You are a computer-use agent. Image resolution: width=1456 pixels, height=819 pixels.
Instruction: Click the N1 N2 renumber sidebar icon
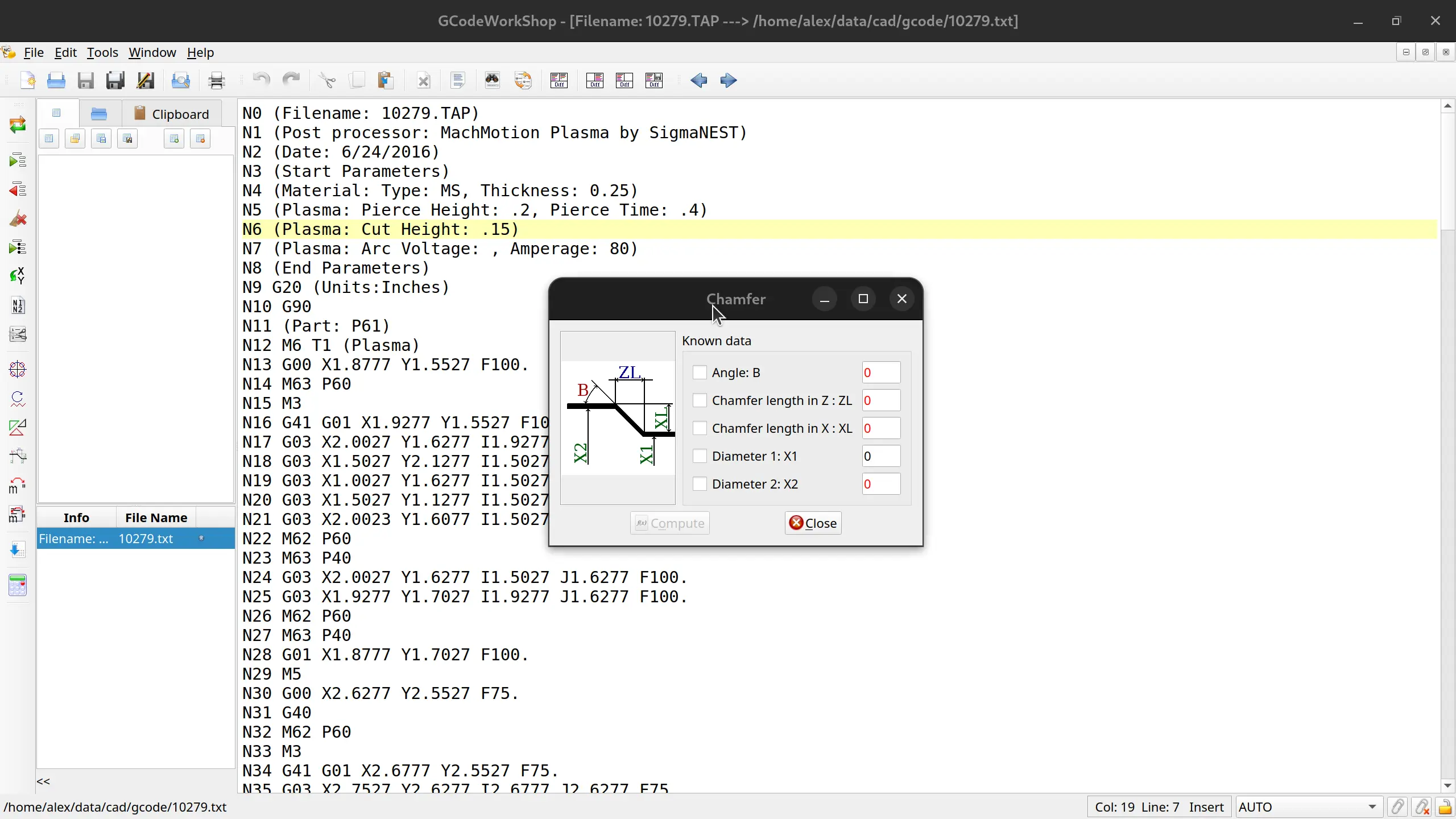[18, 306]
